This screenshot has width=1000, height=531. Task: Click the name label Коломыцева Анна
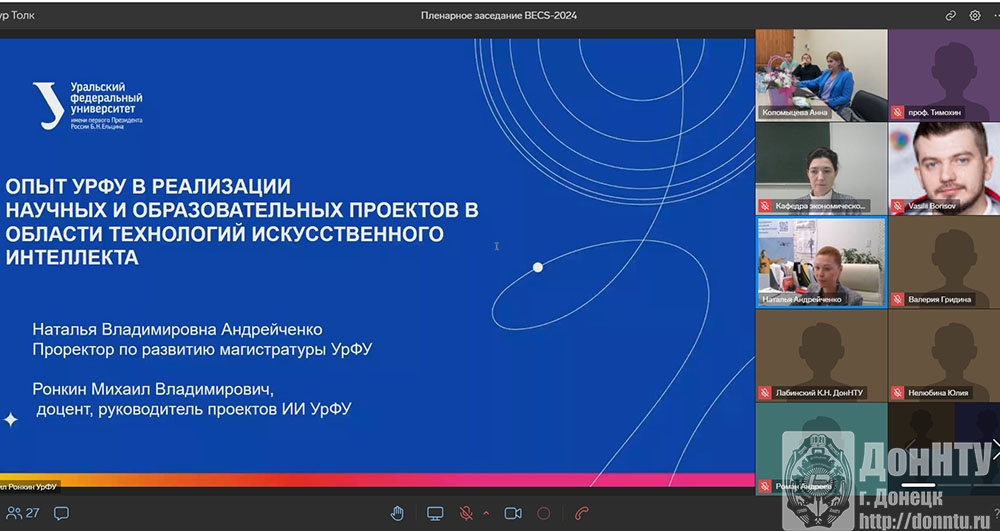[795, 113]
